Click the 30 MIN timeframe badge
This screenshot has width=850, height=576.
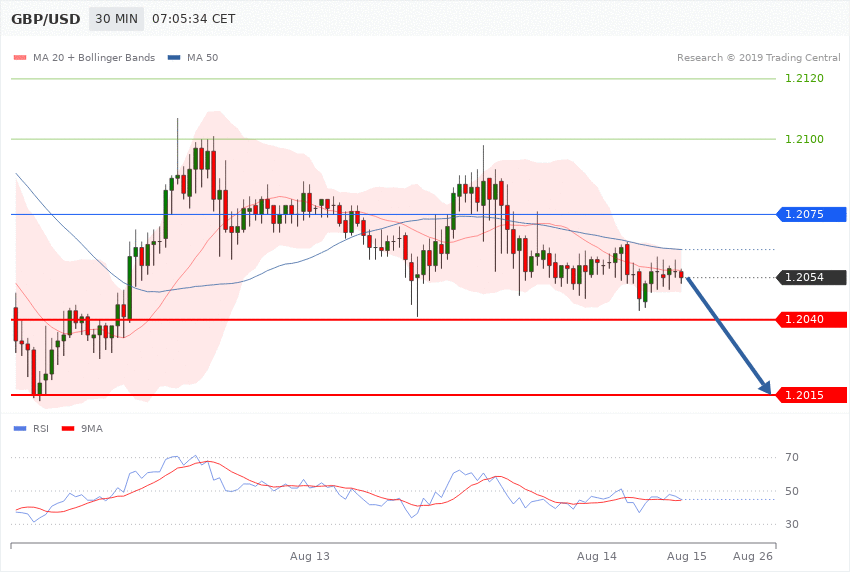[x=117, y=19]
